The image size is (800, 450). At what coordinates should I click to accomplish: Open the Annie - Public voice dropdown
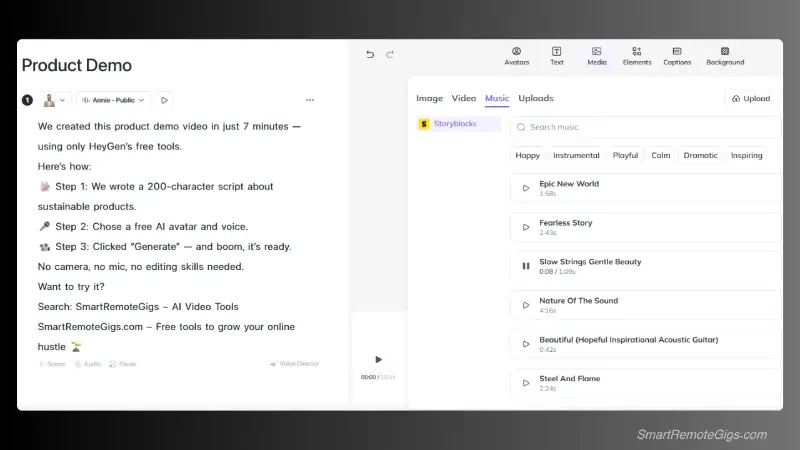pyautogui.click(x=113, y=100)
